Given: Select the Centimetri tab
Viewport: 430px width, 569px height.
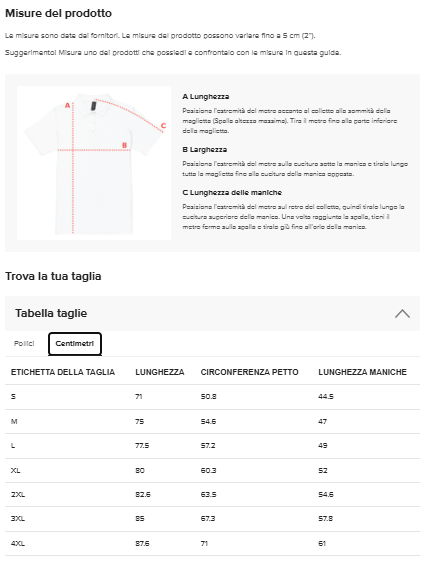Looking at the screenshot, I should pos(75,344).
